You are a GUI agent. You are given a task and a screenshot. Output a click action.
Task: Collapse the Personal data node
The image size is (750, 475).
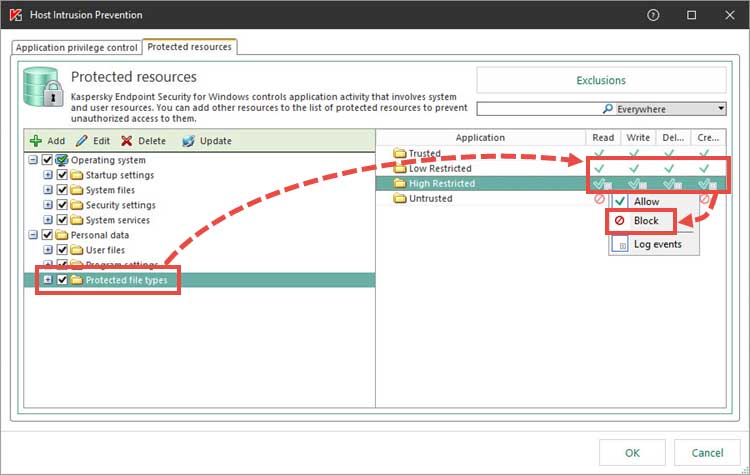point(33,235)
